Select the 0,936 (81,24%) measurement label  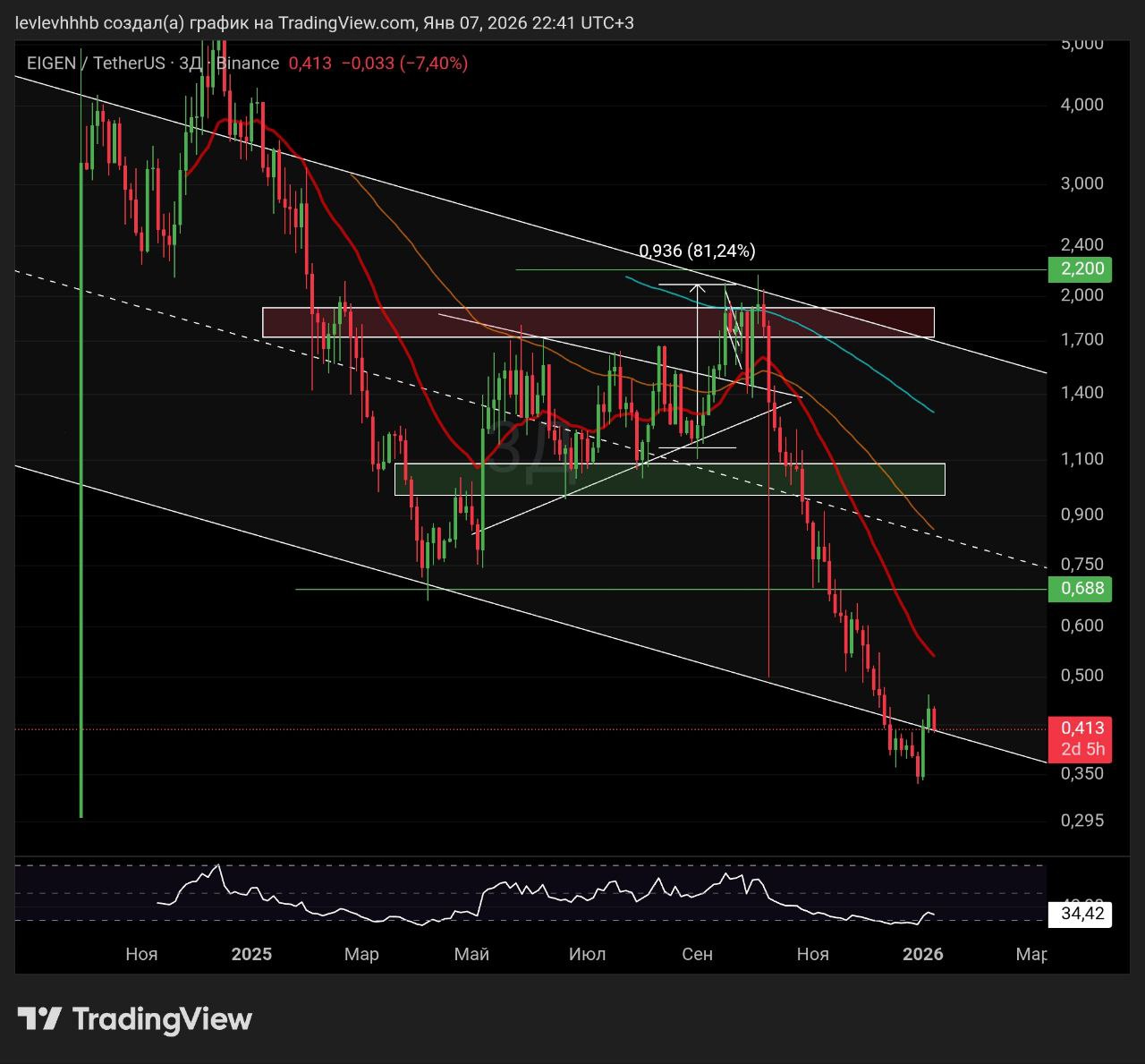coord(697,251)
